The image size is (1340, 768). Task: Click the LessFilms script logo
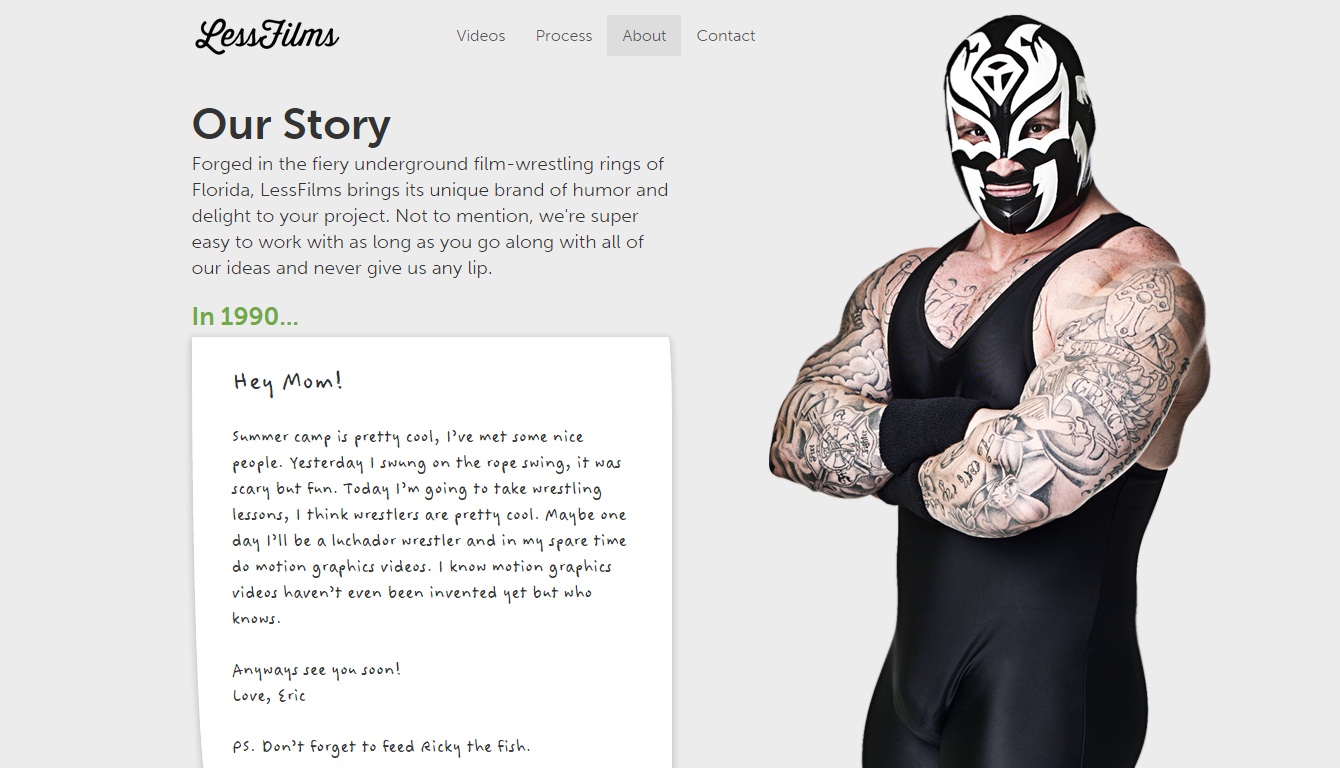[267, 36]
